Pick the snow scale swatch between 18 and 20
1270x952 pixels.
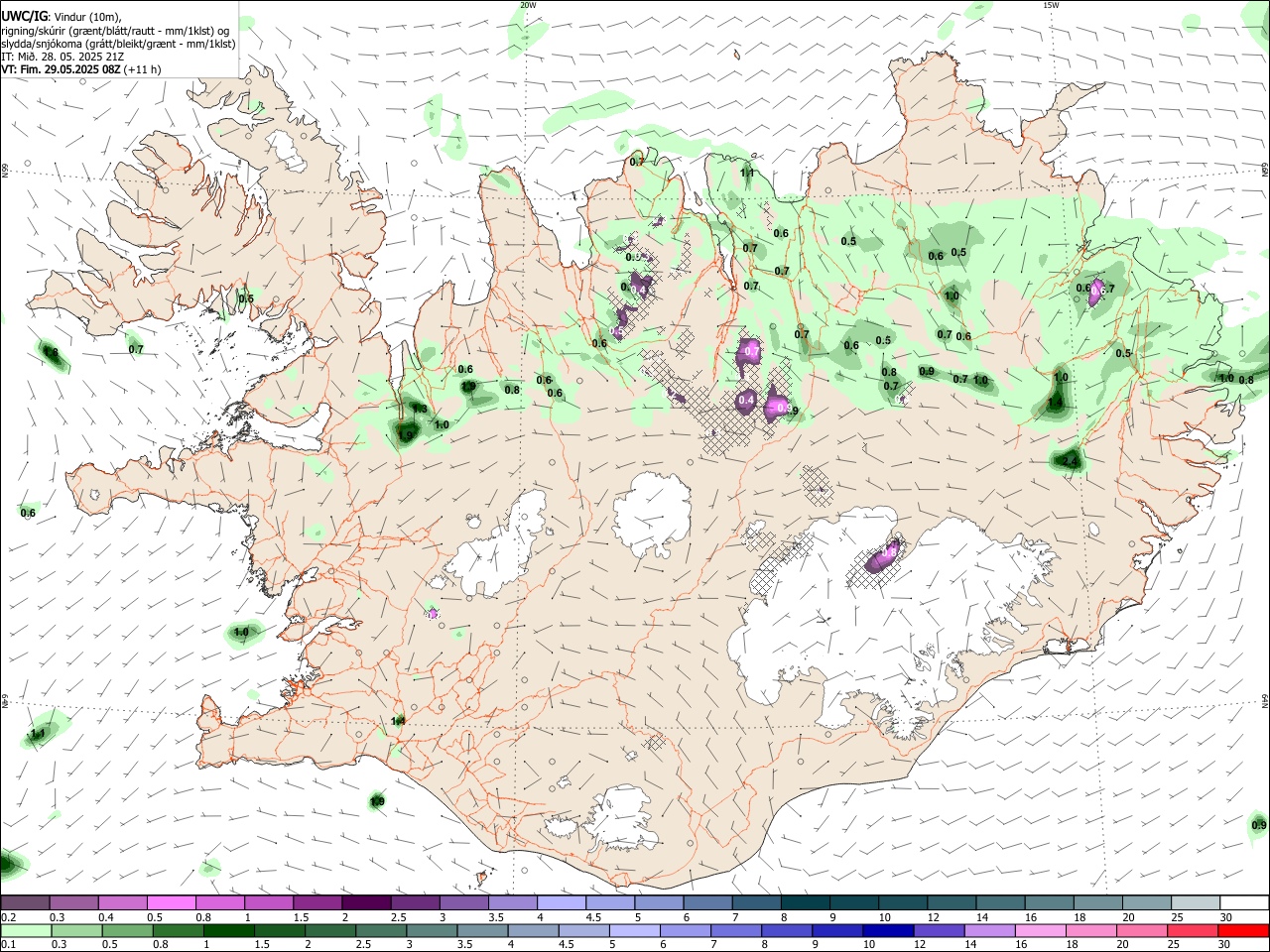pyautogui.click(x=1096, y=902)
